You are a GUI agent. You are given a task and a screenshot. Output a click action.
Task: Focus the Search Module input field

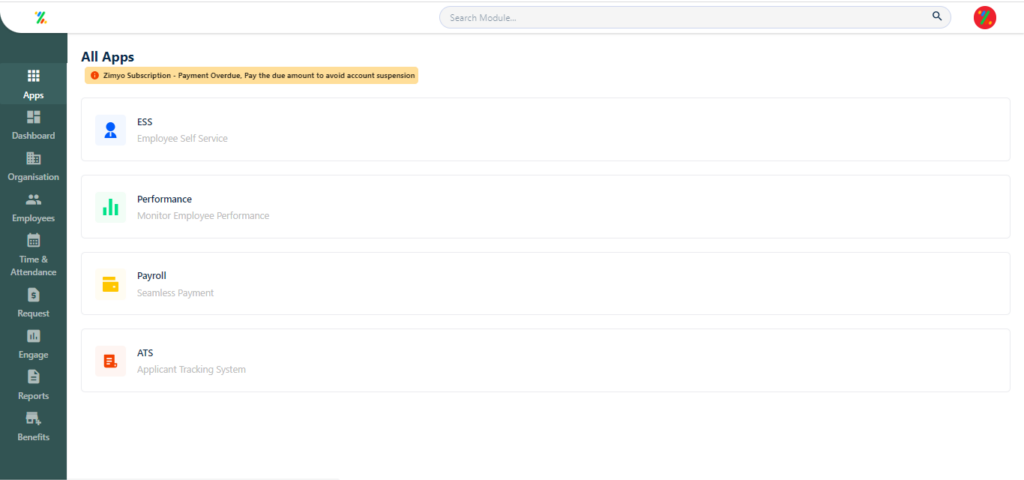[x=695, y=18]
